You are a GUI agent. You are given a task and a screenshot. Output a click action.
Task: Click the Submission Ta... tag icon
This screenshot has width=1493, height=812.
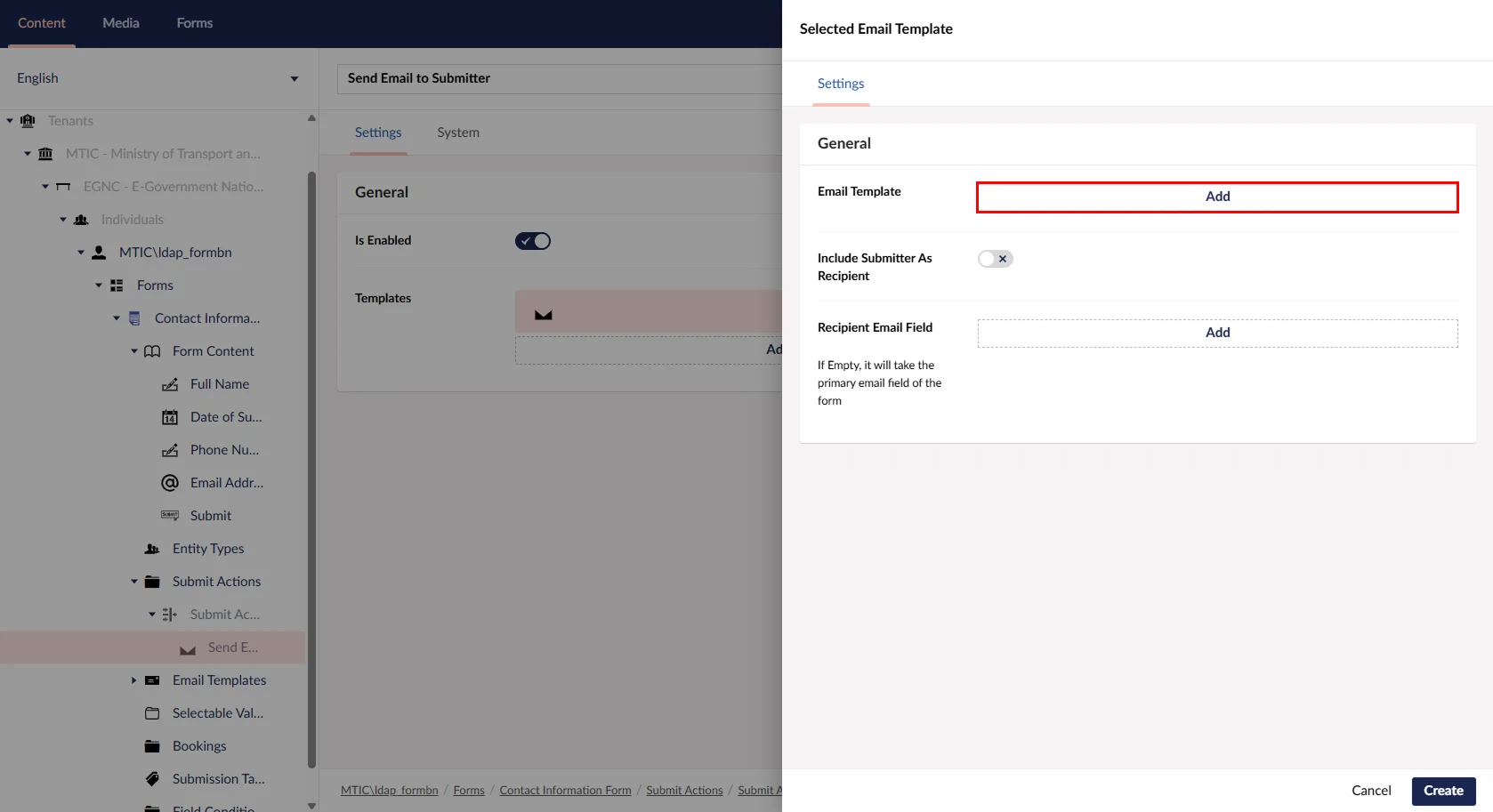click(152, 779)
